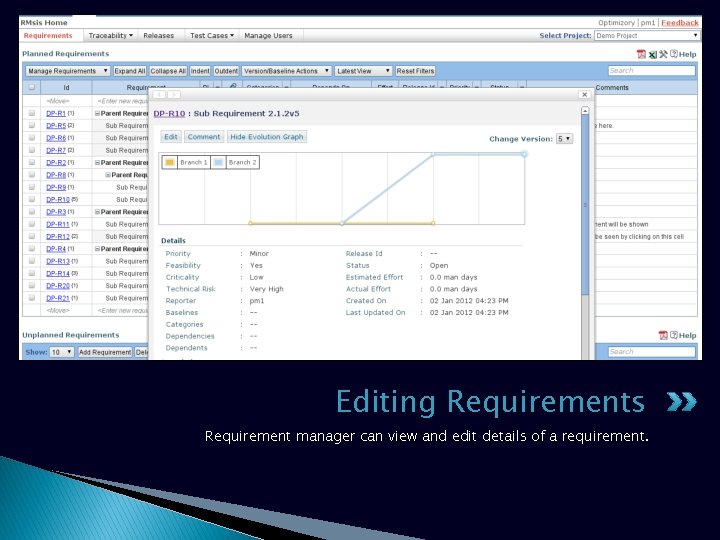Click the advance slide double-arrow icon
Screen dimensions: 720x540
click(x=681, y=402)
